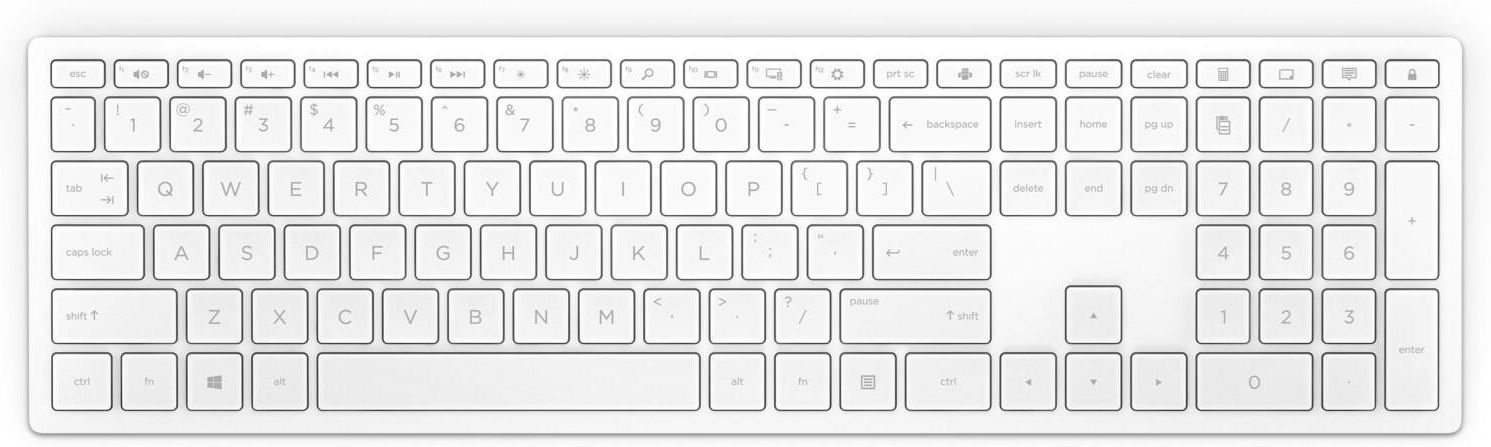Viewport: 1491px width, 447px height.
Task: Click the backspace key
Action: click(x=940, y=125)
